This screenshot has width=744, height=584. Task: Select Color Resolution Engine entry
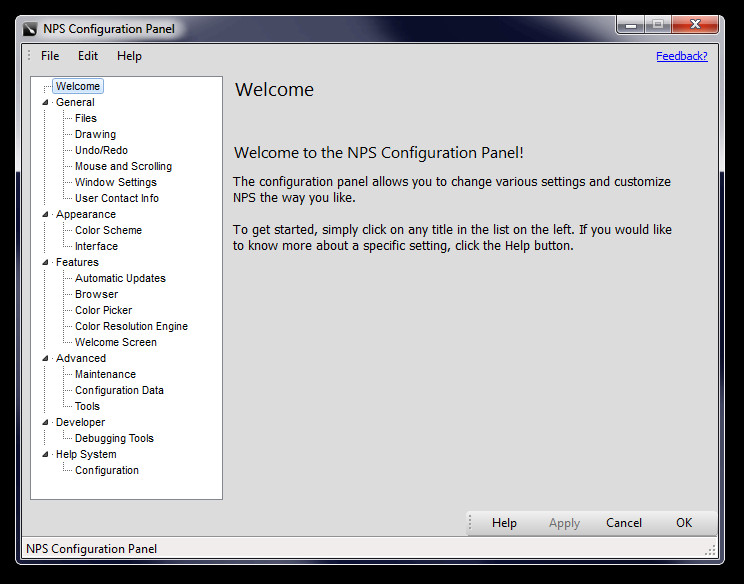[x=131, y=326]
